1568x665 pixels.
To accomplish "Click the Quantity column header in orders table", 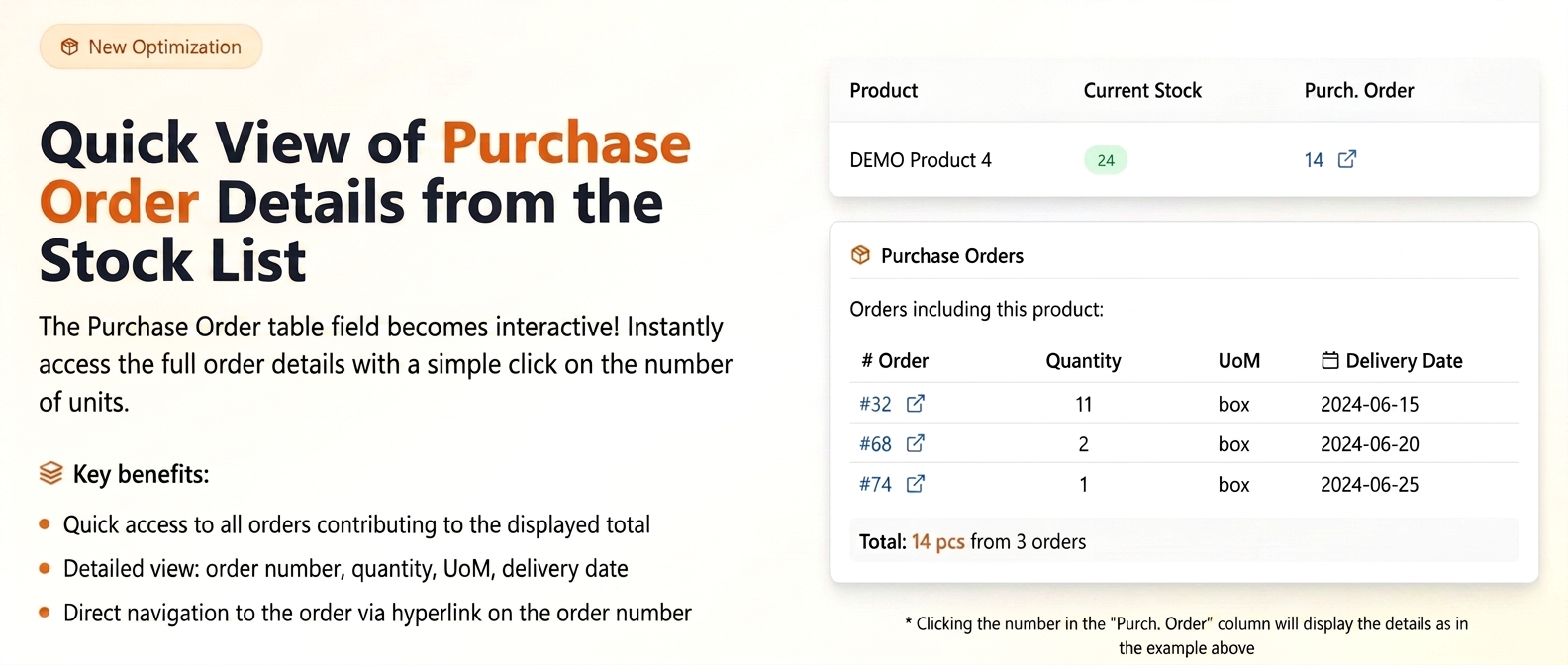I will (x=1083, y=361).
